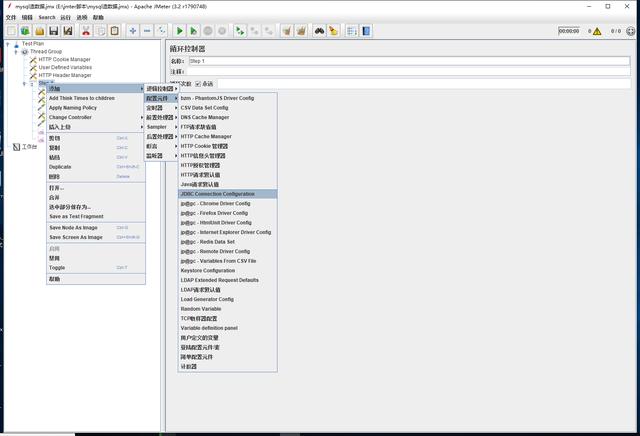The width and height of the screenshot is (640, 436).
Task: Click the Save test plan disk icon
Action: 54,31
